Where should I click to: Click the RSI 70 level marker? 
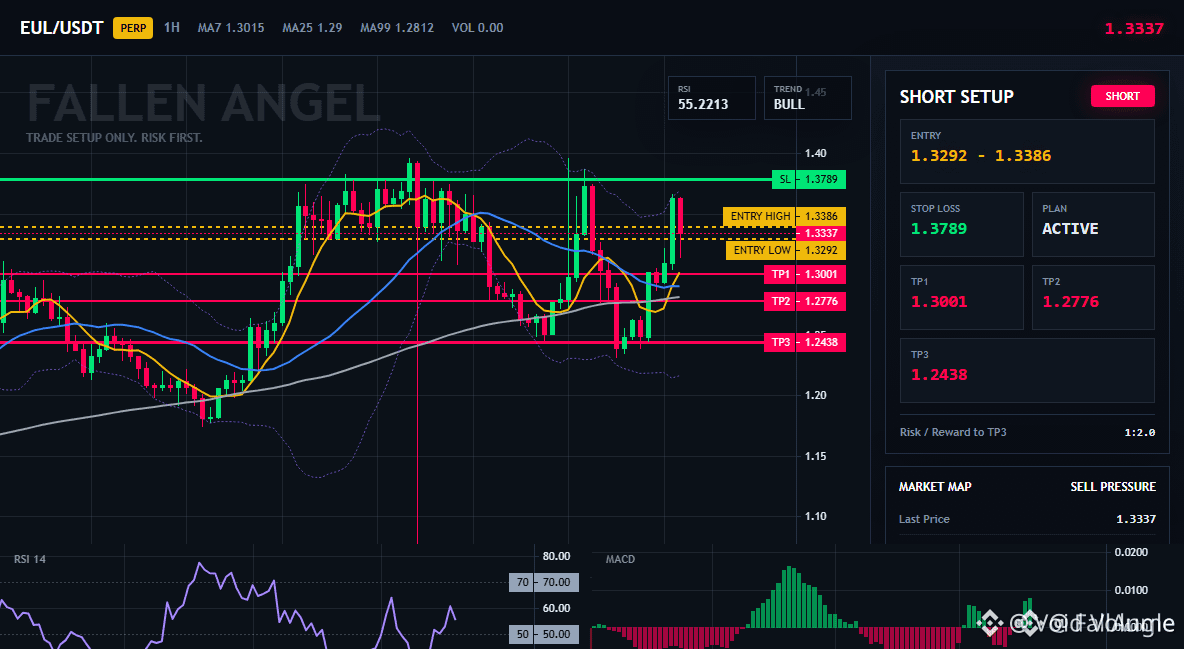click(544, 582)
